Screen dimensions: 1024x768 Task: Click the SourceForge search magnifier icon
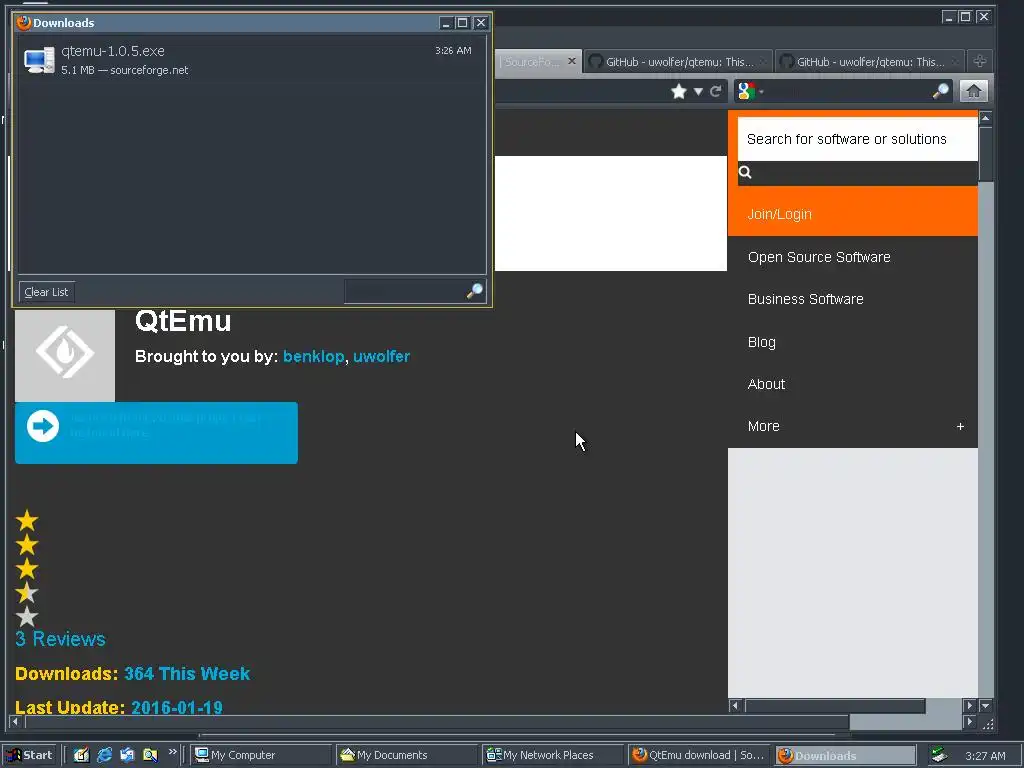point(745,172)
